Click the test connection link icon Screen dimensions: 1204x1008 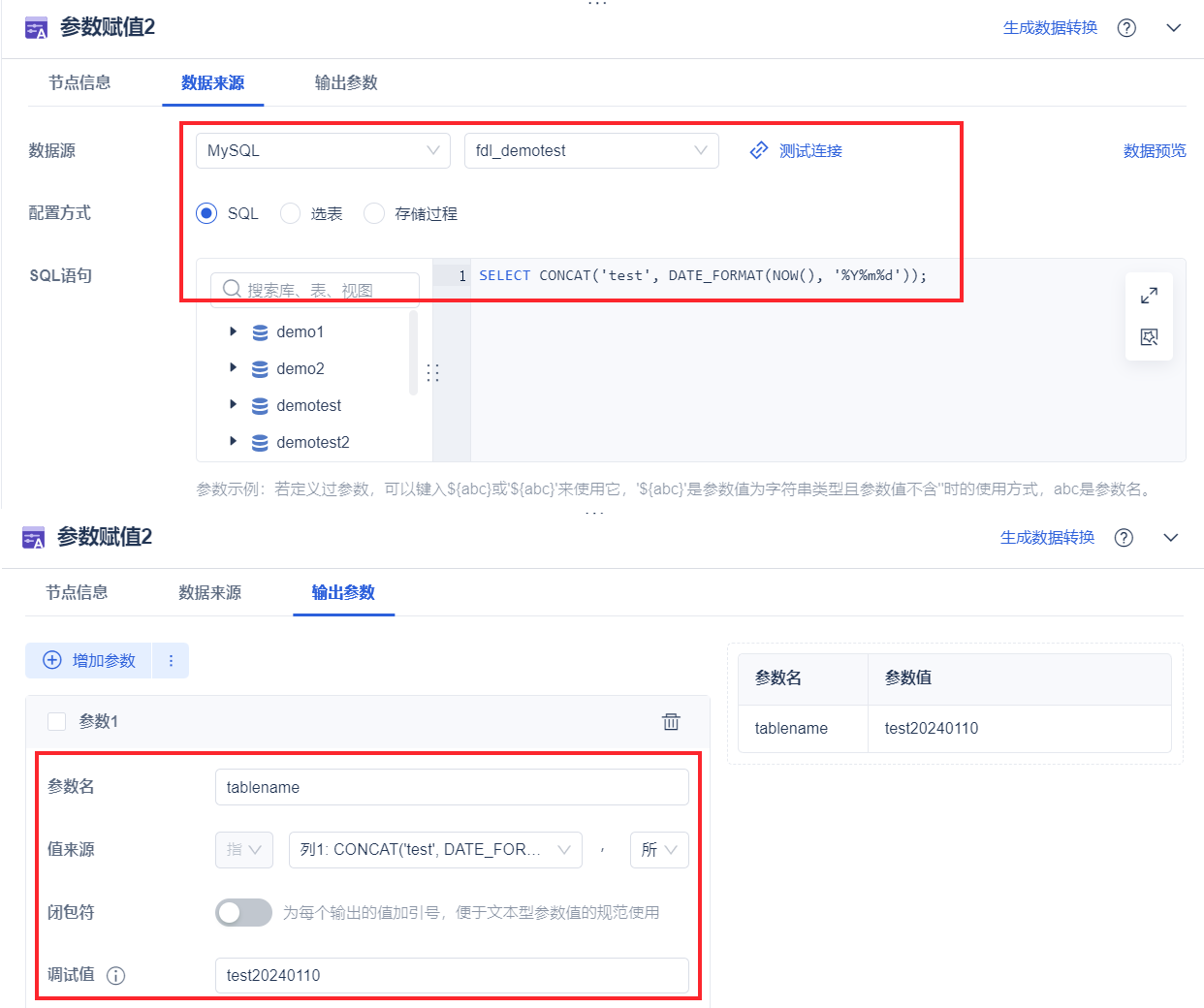point(759,151)
